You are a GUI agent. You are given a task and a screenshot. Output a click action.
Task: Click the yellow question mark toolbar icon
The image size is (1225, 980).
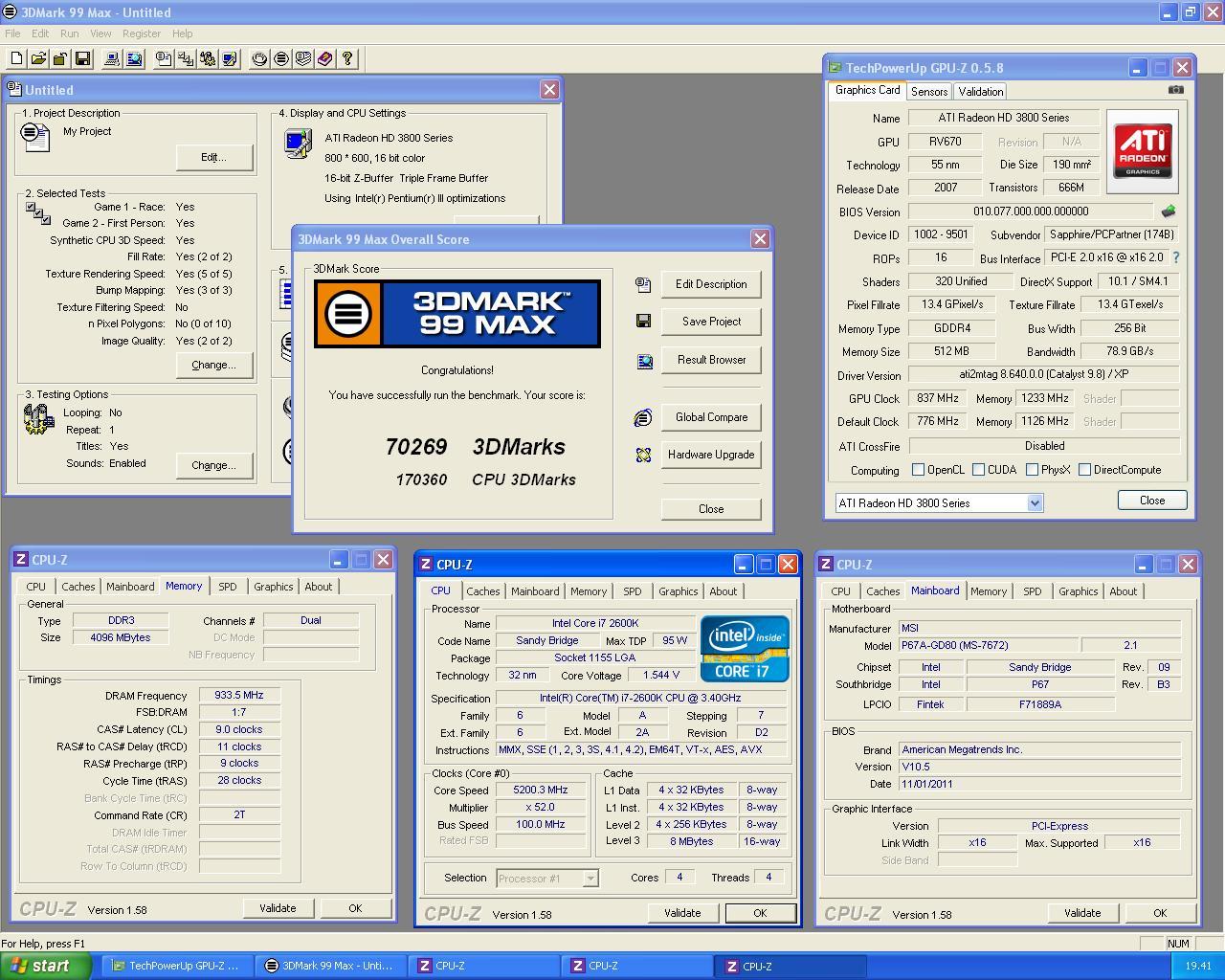click(347, 59)
